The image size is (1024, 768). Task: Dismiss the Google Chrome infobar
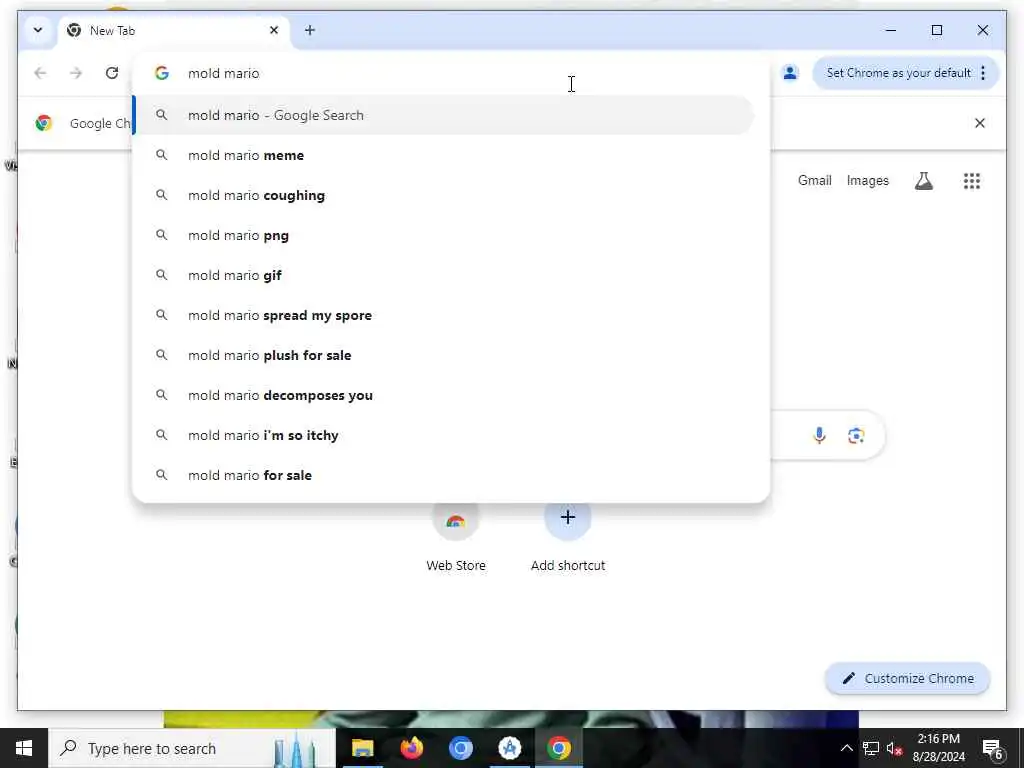click(980, 123)
